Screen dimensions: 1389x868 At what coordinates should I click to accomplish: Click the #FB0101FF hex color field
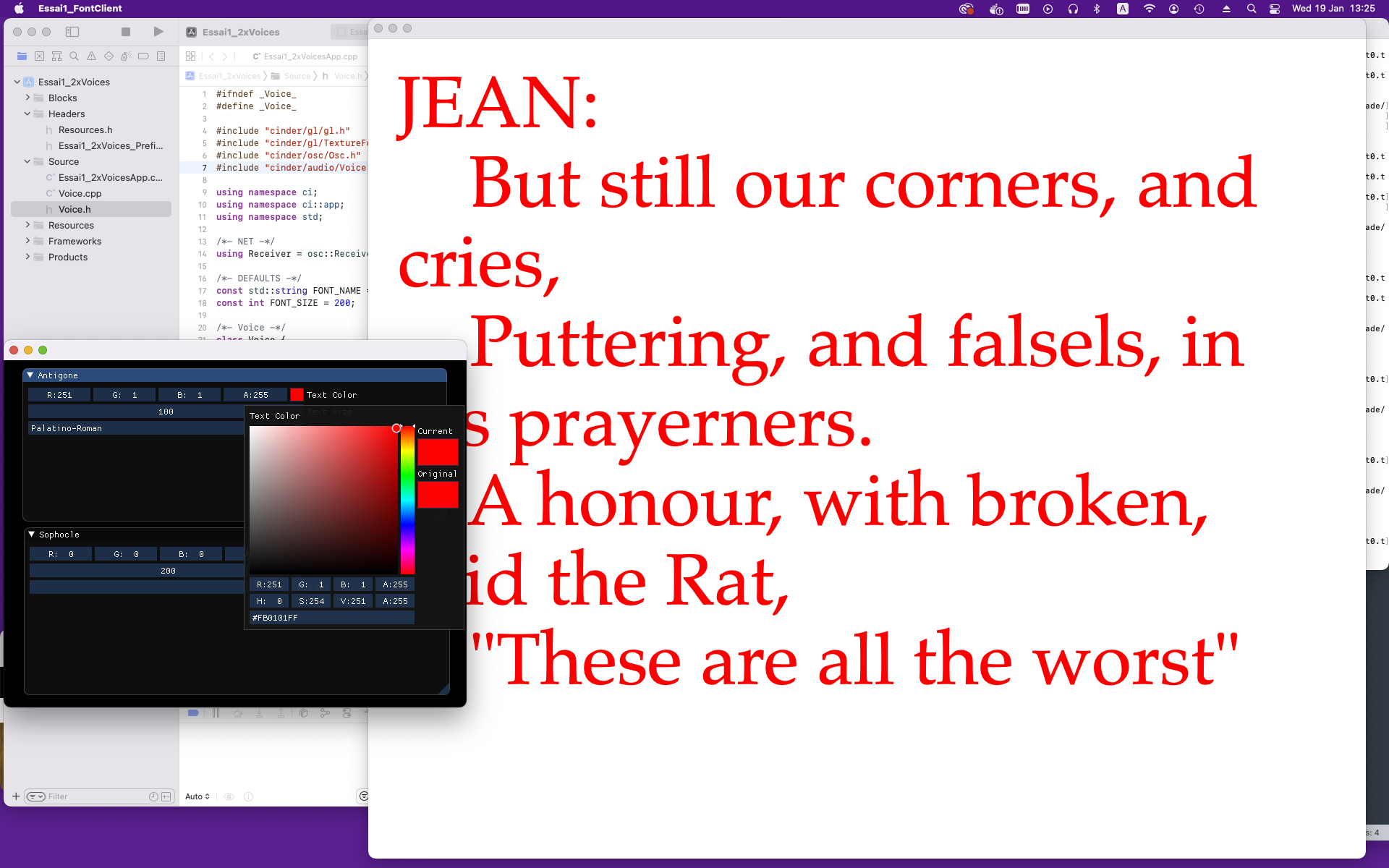click(331, 618)
